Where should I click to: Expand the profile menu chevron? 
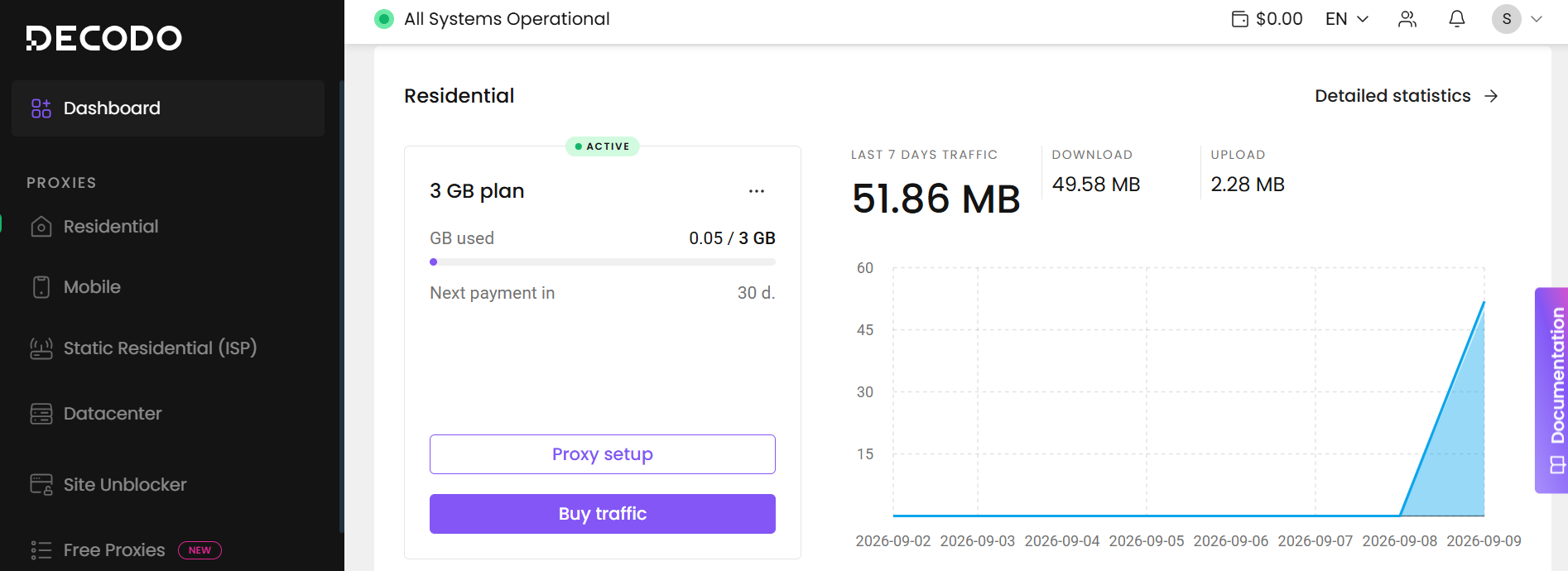pyautogui.click(x=1537, y=19)
